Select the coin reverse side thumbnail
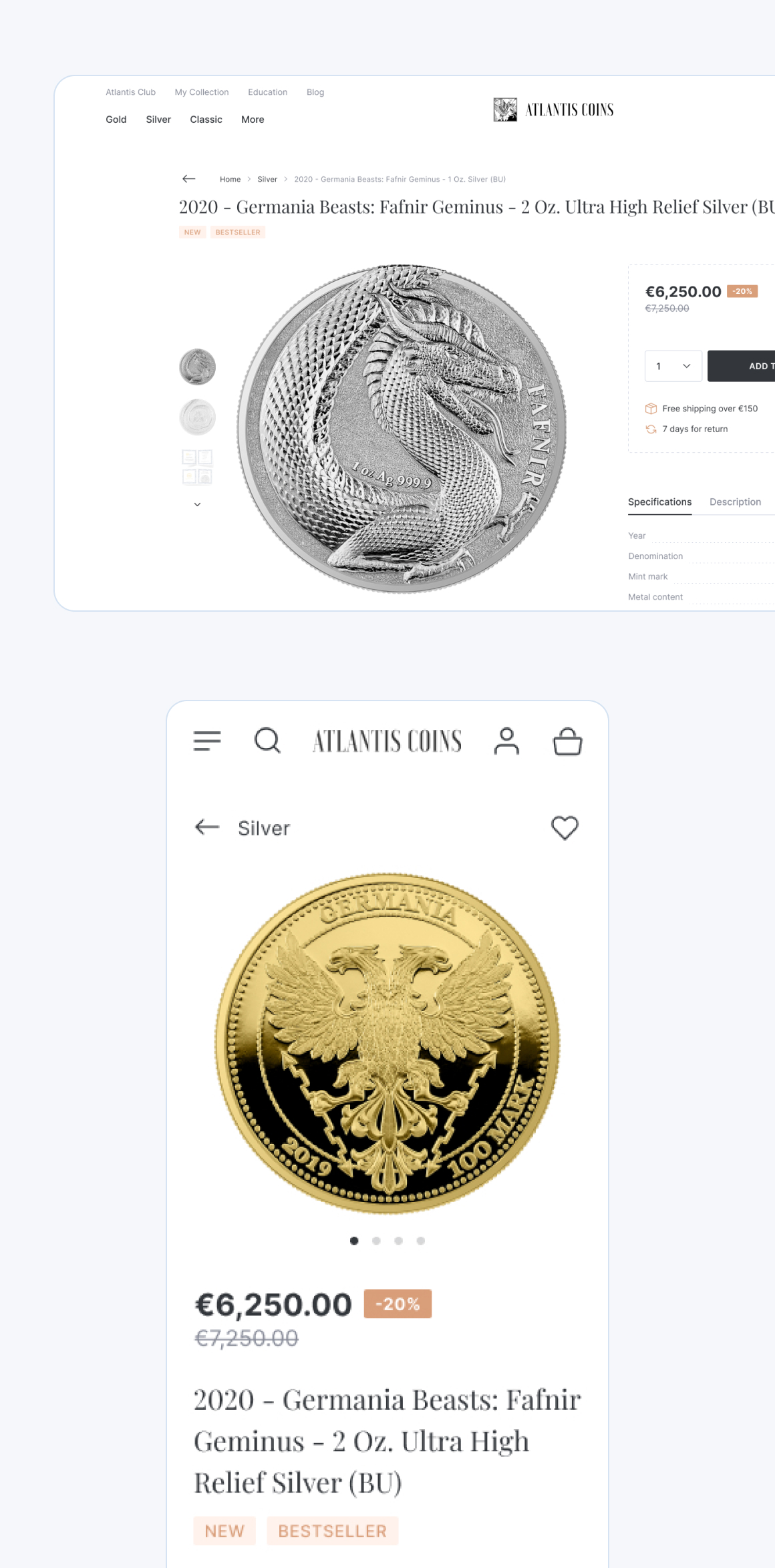 (x=197, y=417)
